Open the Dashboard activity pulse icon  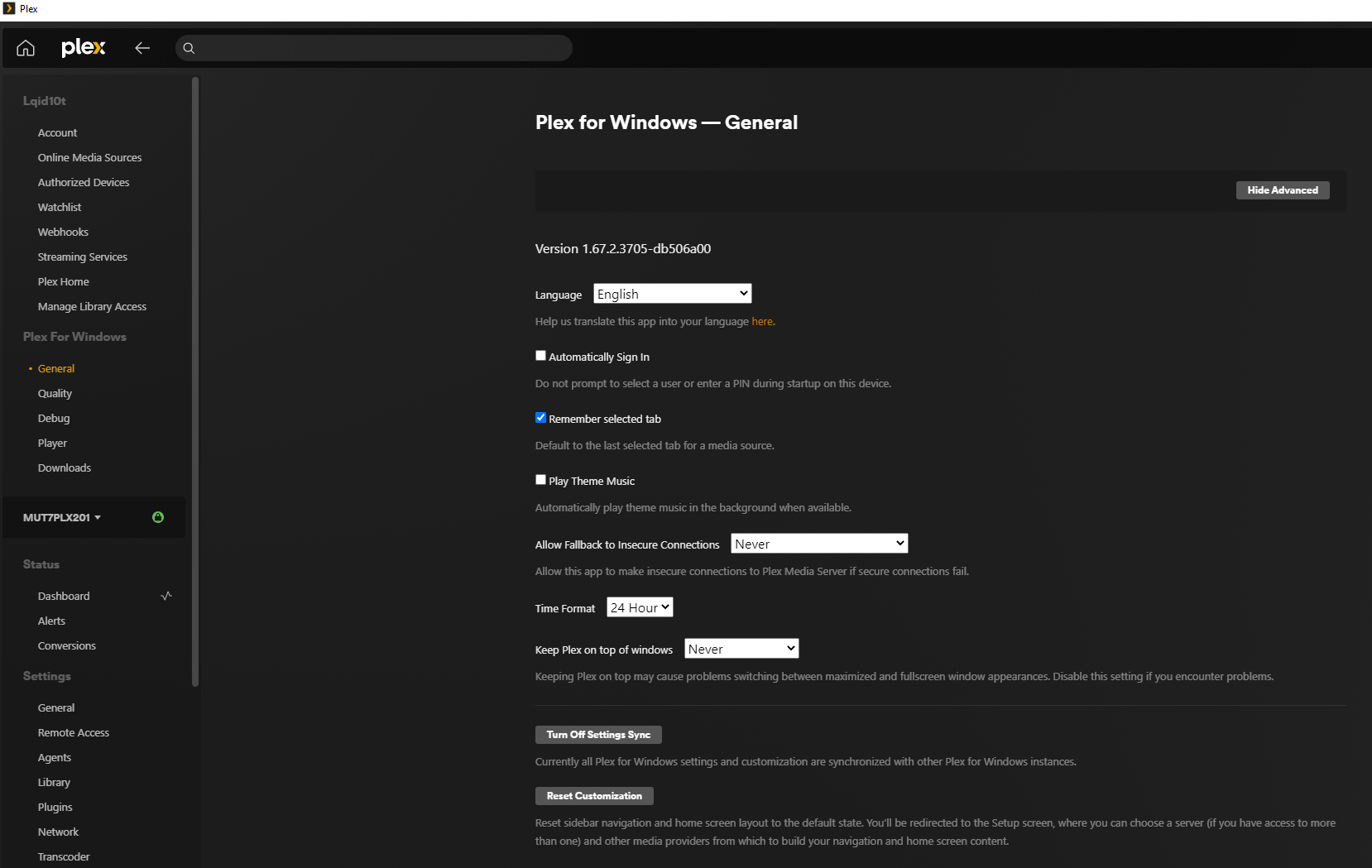166,596
